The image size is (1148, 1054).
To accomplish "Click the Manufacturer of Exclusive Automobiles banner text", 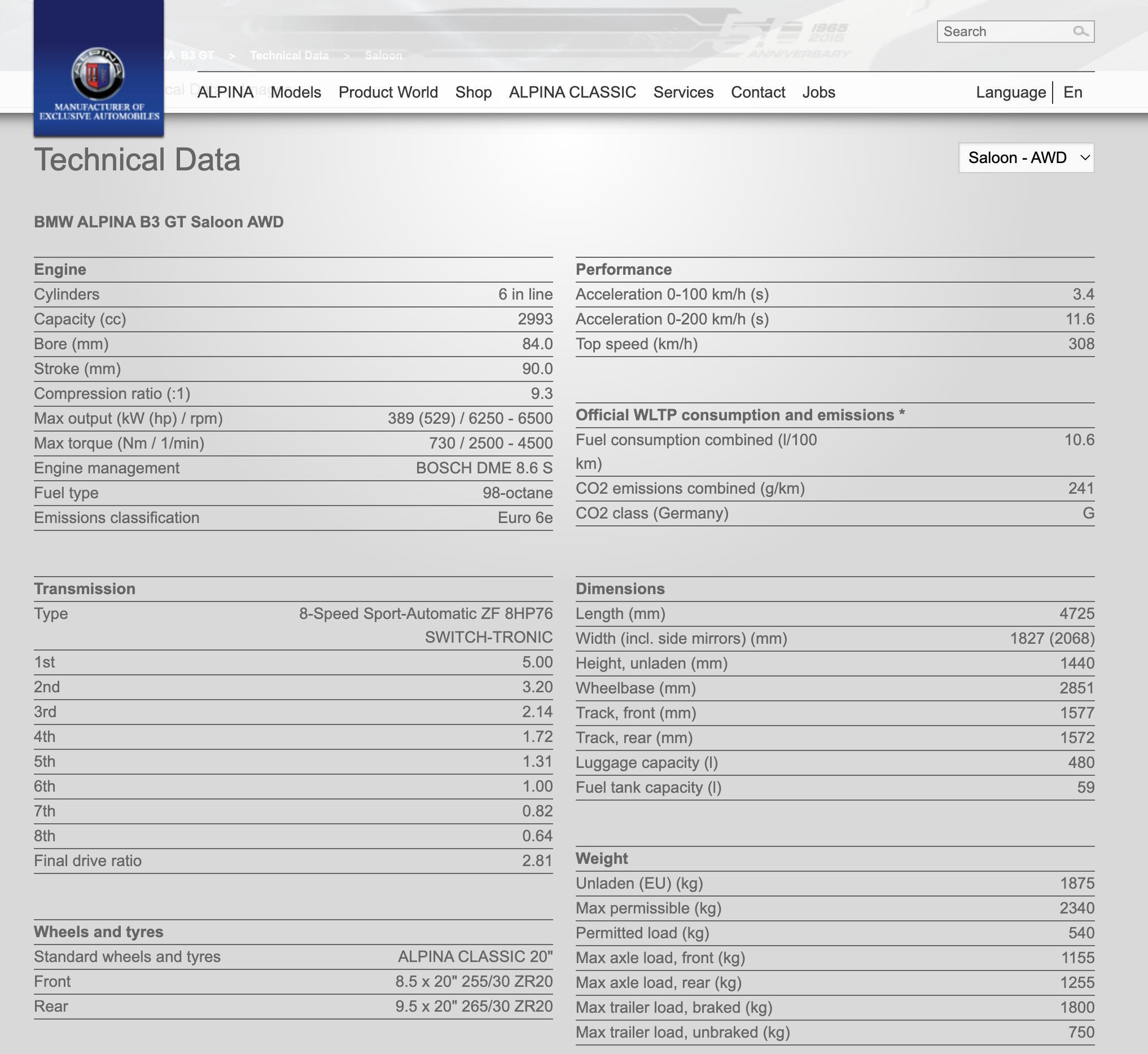I will 99,112.
